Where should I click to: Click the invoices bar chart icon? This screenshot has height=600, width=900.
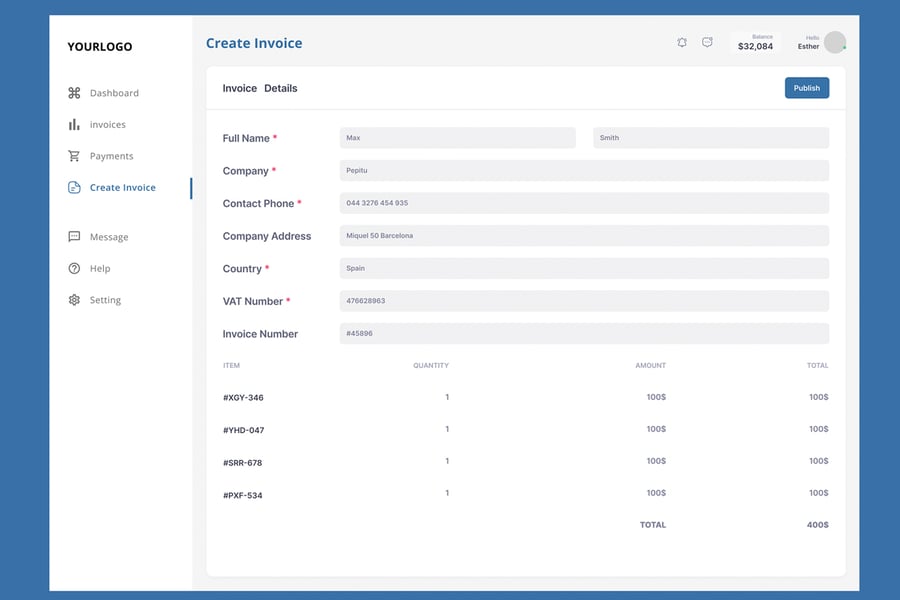point(74,125)
